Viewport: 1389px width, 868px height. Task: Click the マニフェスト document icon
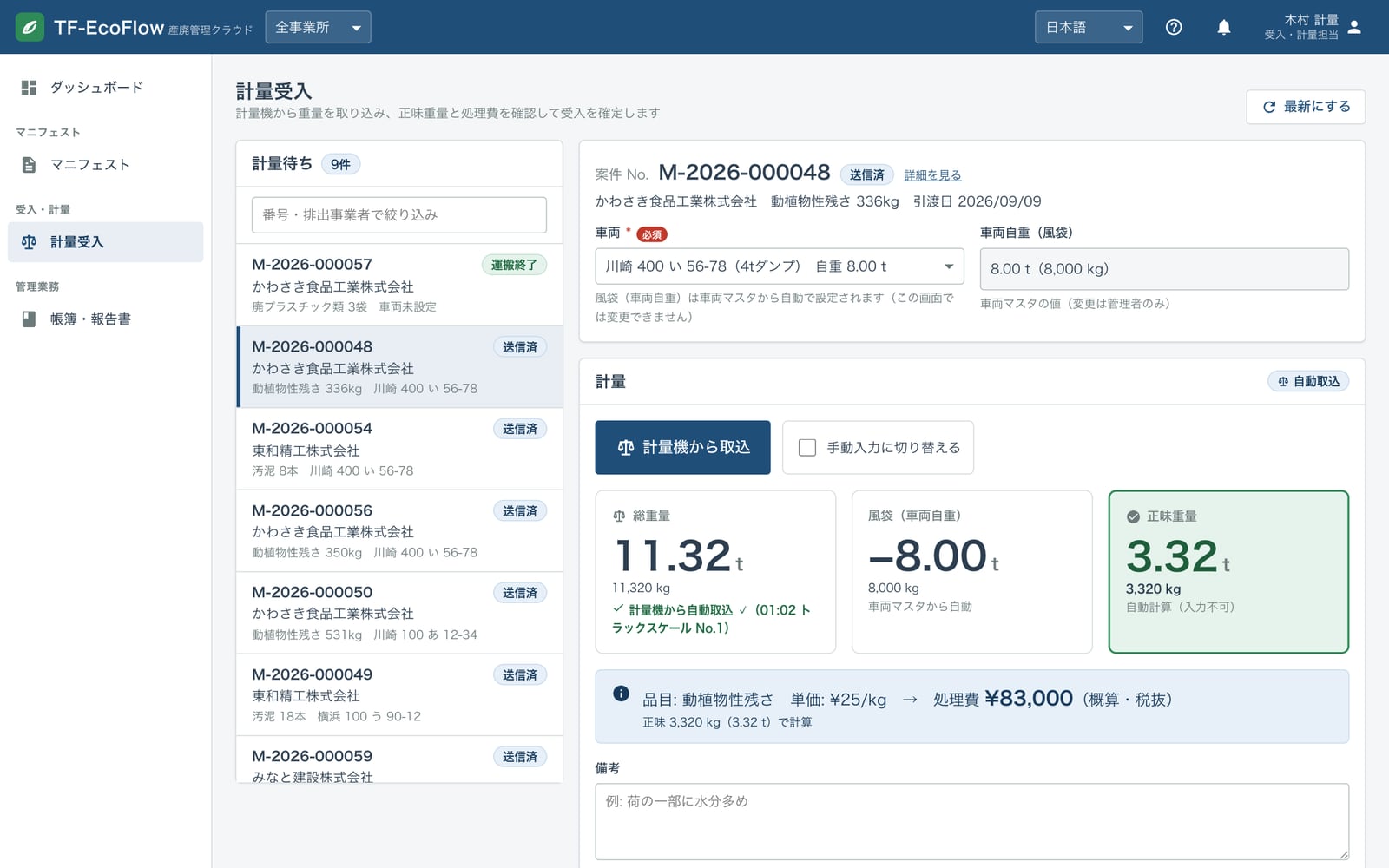tap(29, 165)
